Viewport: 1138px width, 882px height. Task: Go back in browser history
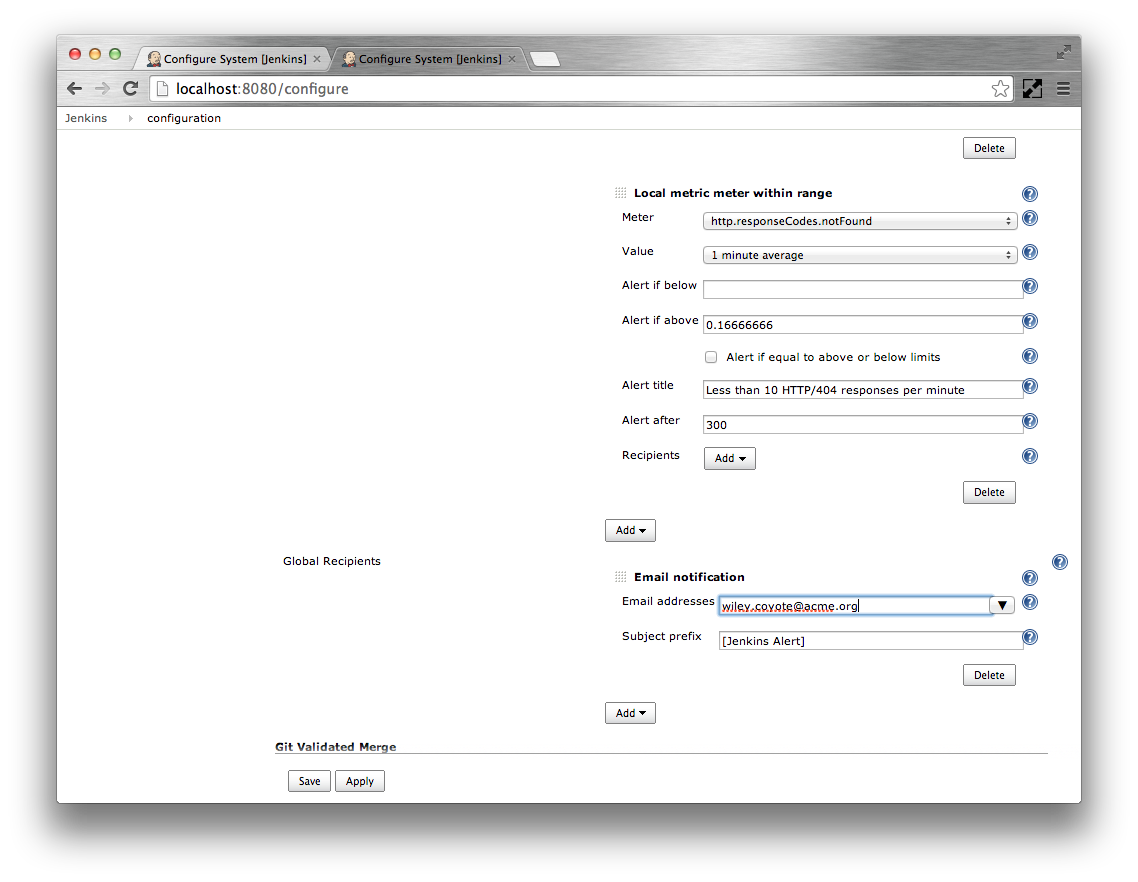[74, 89]
